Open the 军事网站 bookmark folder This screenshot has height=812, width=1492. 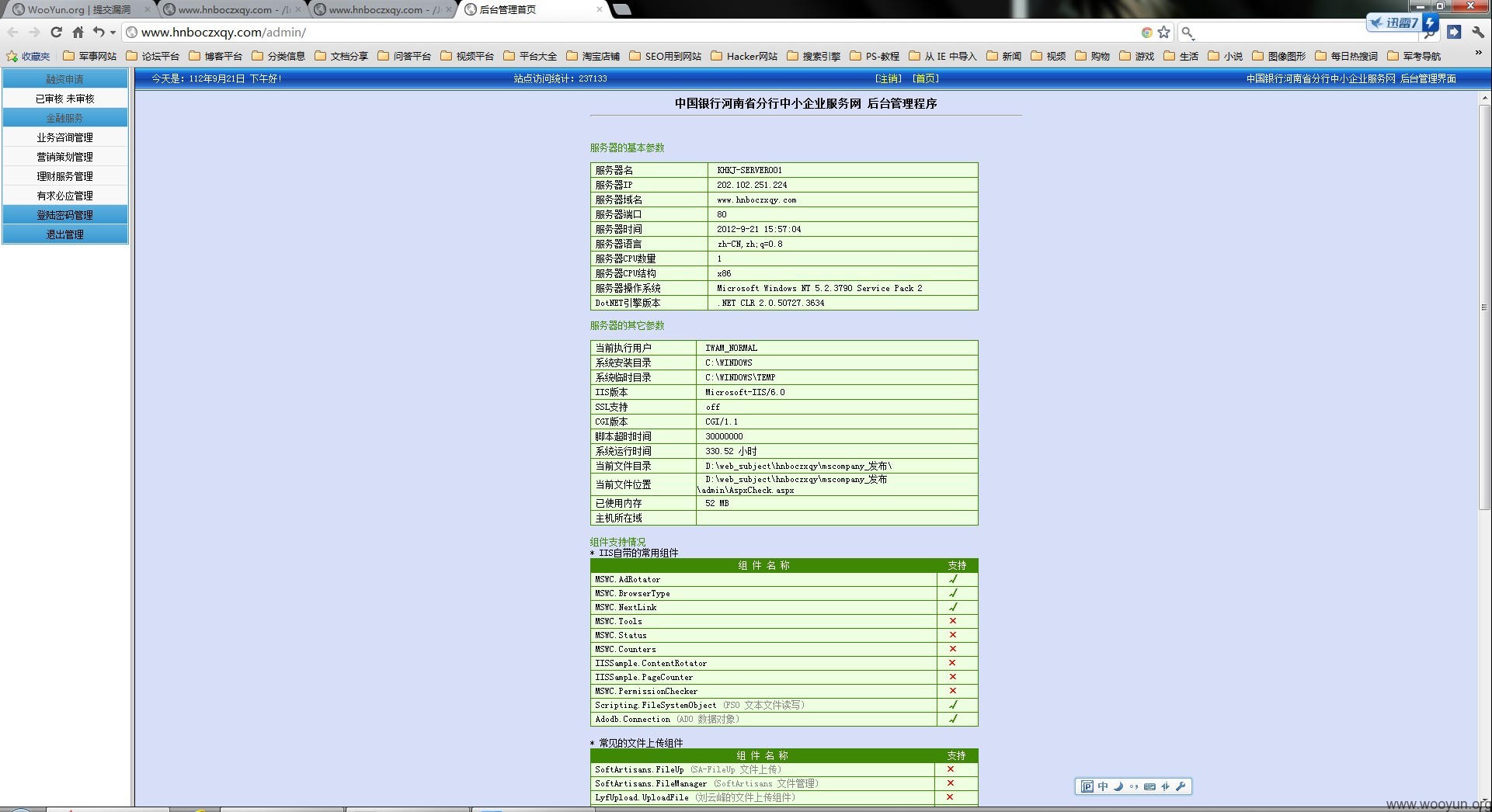click(89, 56)
